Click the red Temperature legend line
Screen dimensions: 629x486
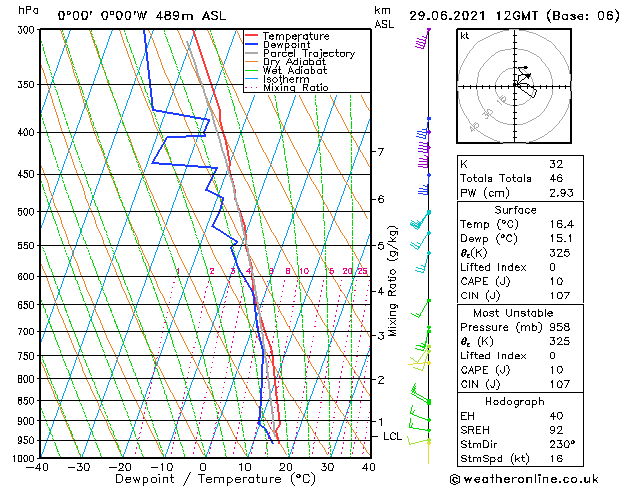pyautogui.click(x=252, y=36)
